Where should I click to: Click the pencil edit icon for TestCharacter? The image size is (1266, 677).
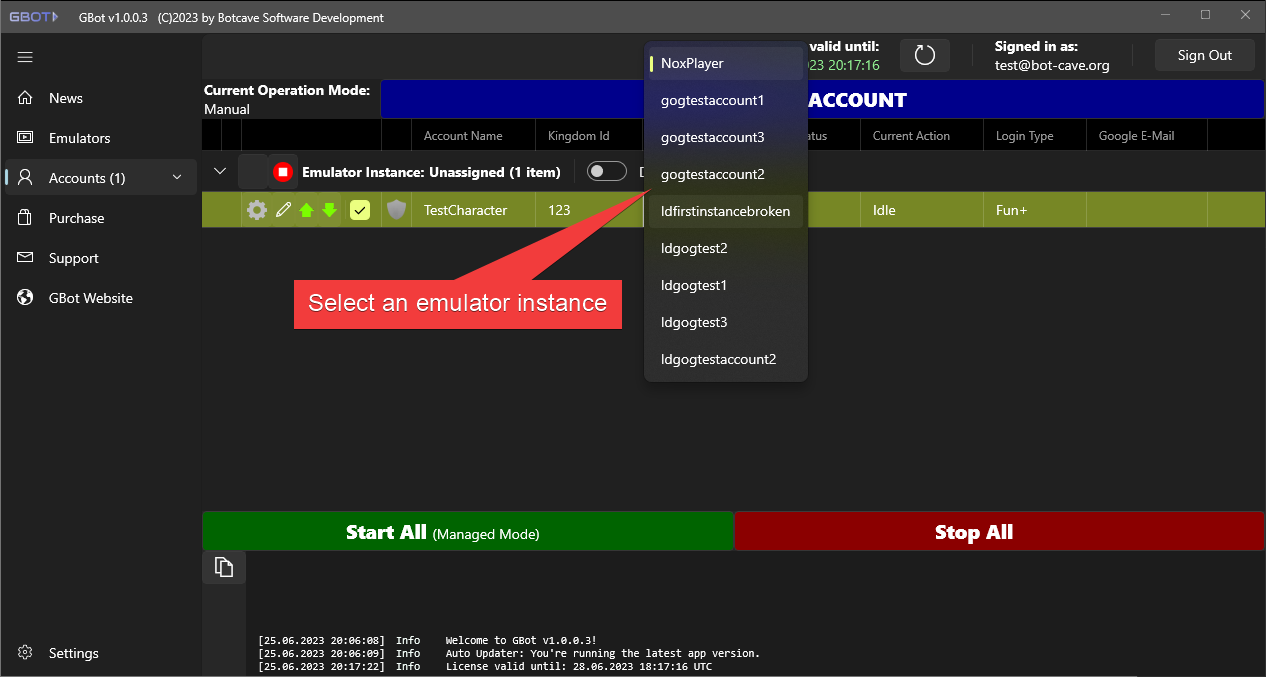click(x=284, y=210)
